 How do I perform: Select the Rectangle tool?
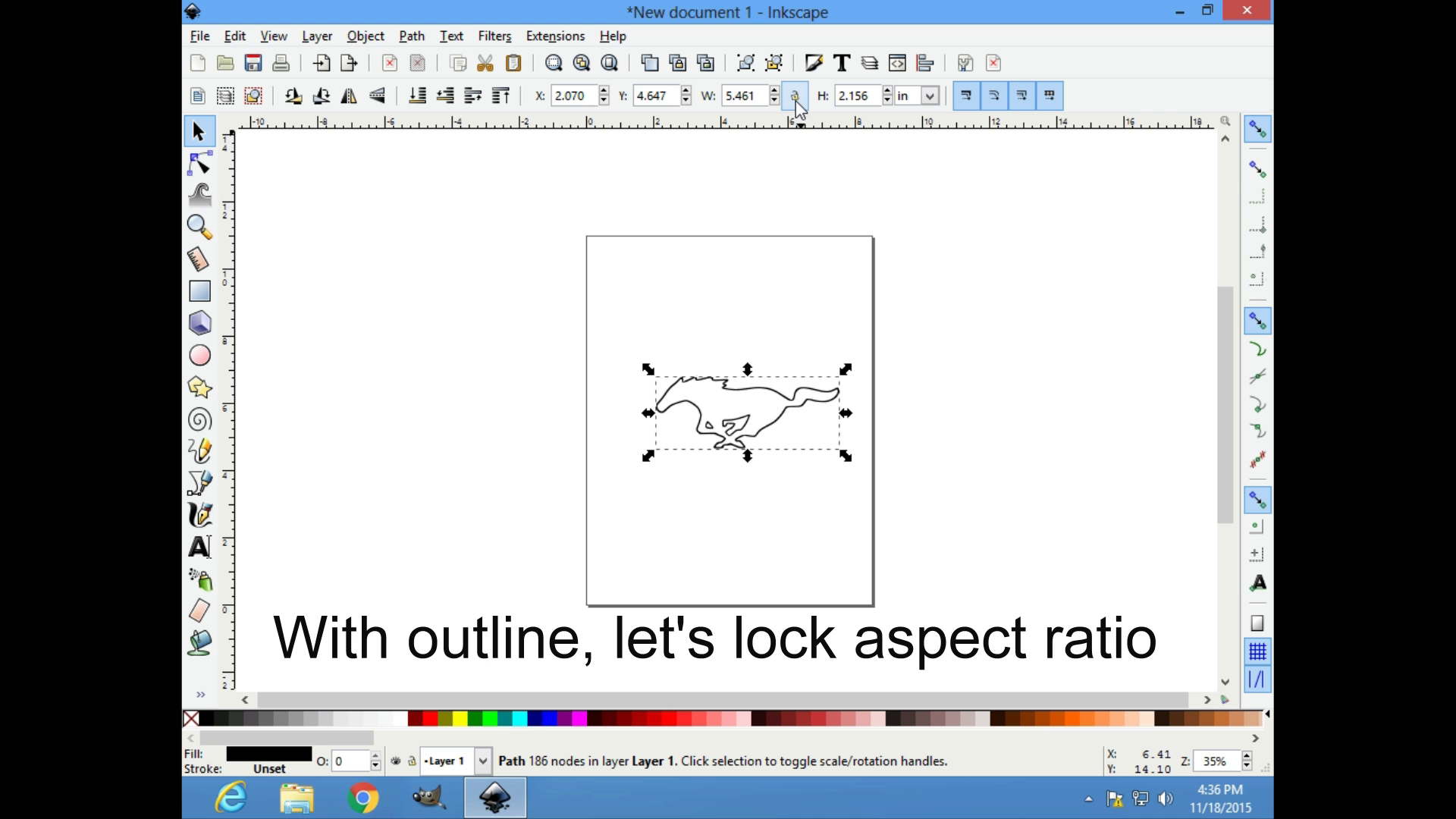pos(199,291)
